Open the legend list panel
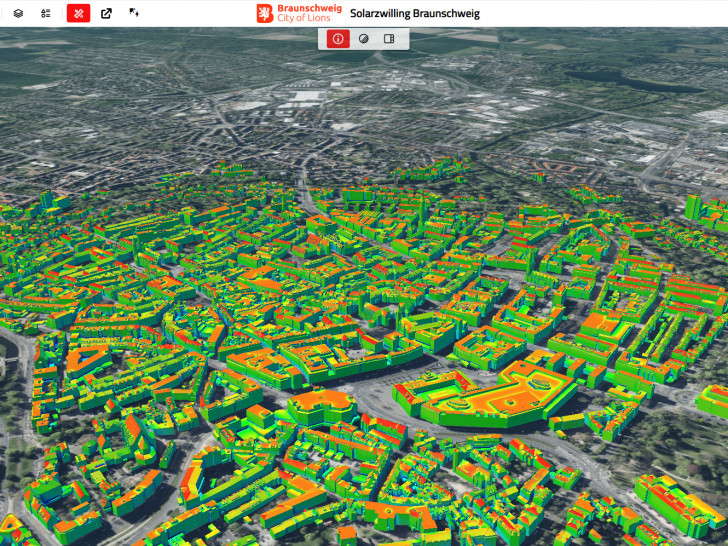728x546 pixels. coord(46,13)
